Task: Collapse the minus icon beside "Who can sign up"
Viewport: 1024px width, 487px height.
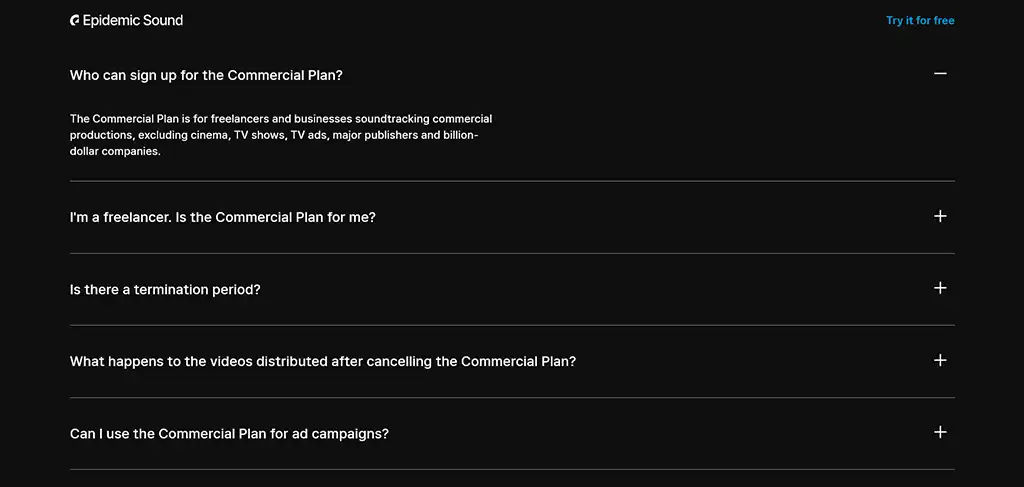Action: 940,74
